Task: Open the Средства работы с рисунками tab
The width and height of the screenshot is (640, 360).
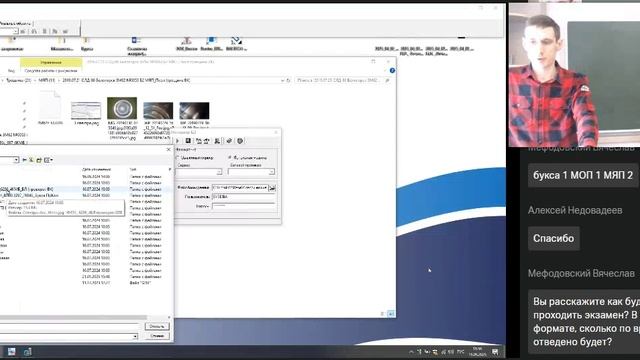Action: click(51, 71)
